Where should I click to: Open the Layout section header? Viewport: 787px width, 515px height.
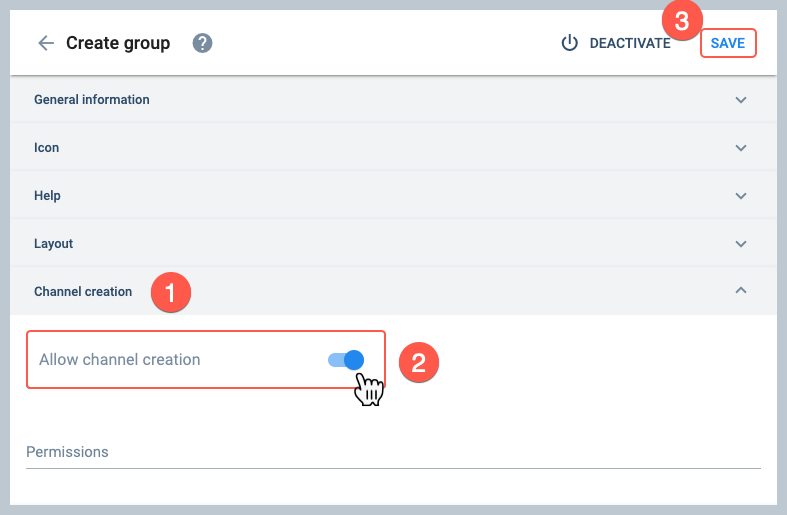(393, 243)
